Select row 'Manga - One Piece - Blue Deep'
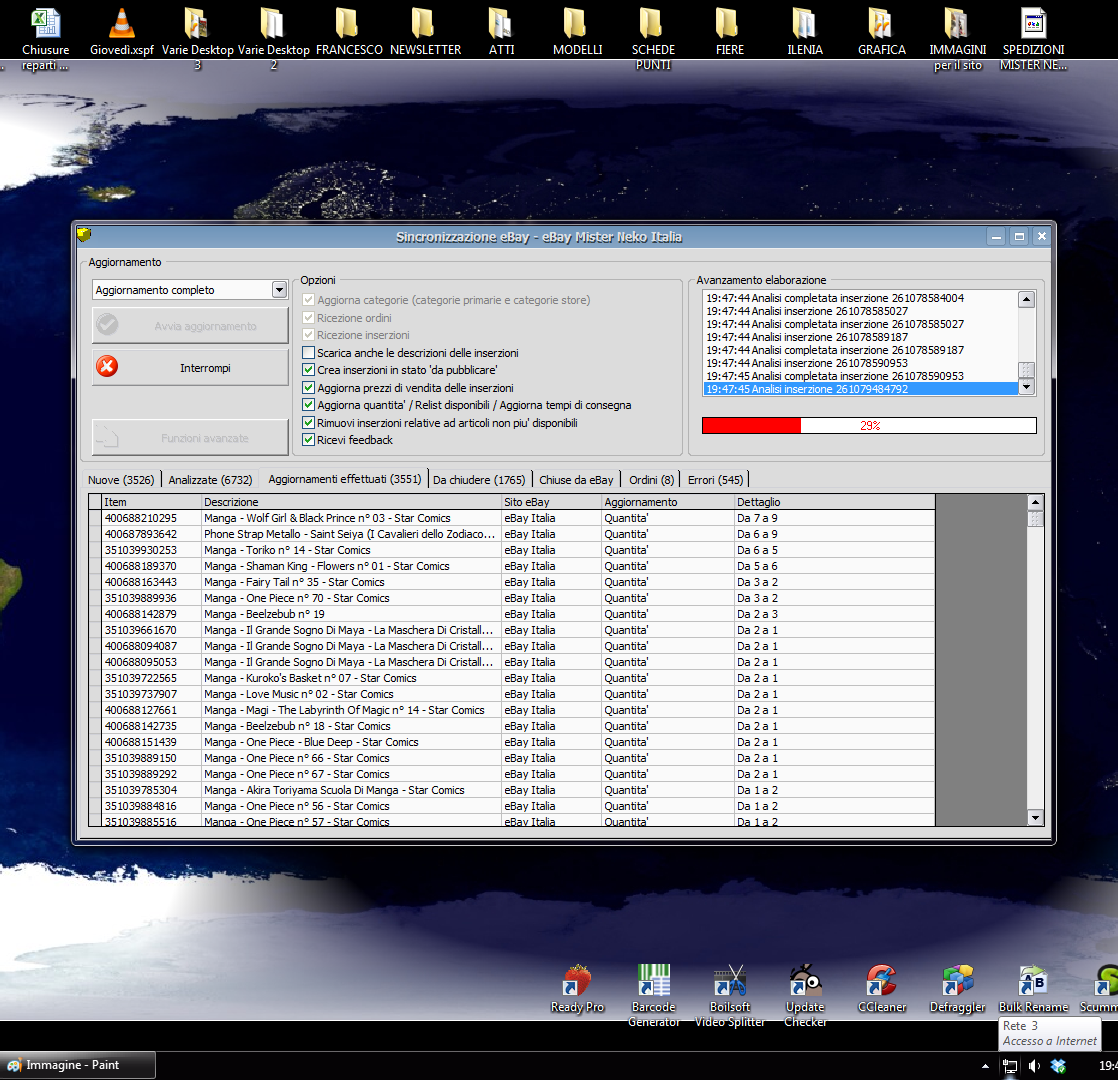Viewport: 1118px width, 1080px height. click(512, 742)
